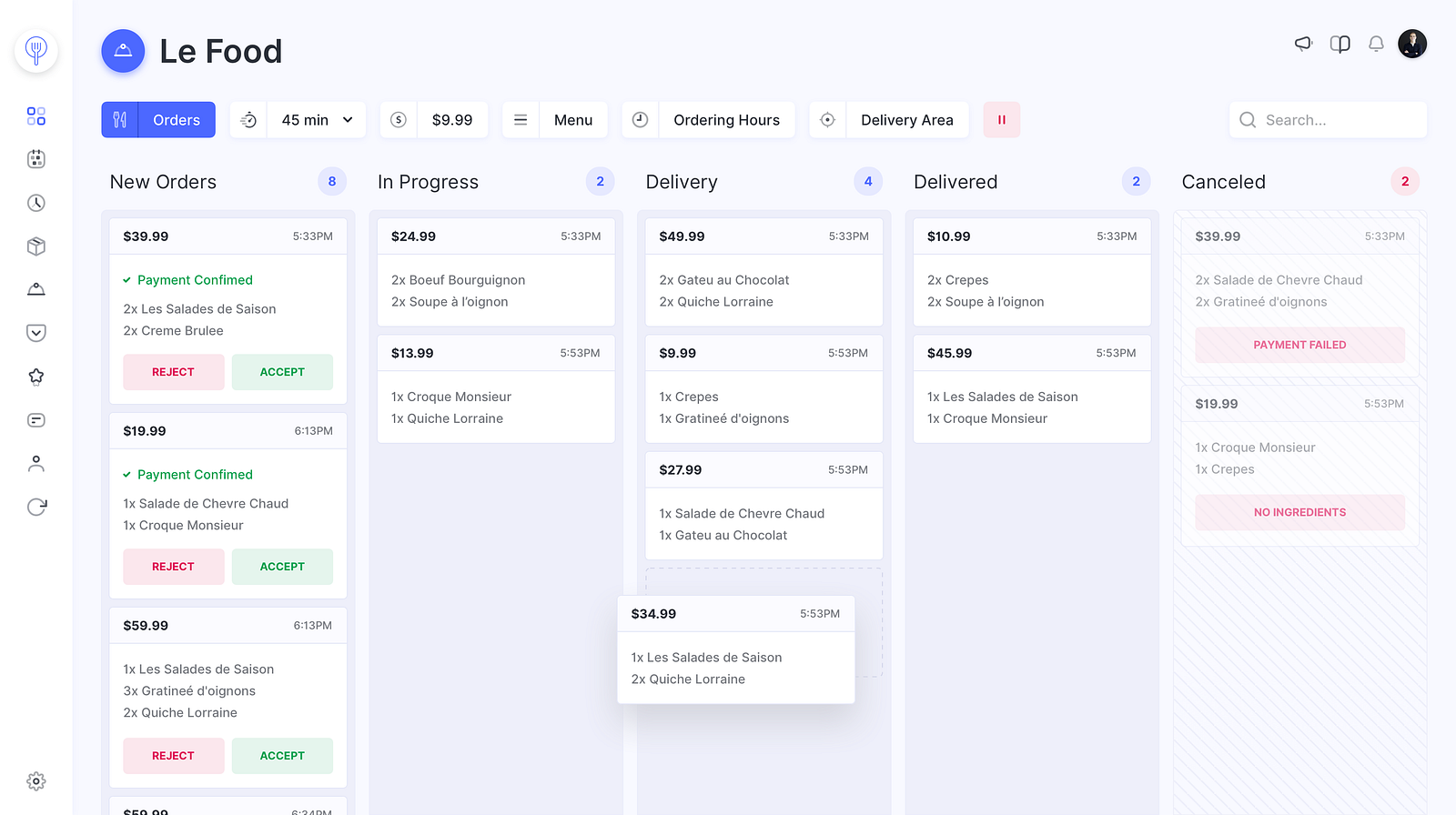Select the $9.99 Delivery order price
This screenshot has width=1456, height=815.
pyautogui.click(x=678, y=353)
